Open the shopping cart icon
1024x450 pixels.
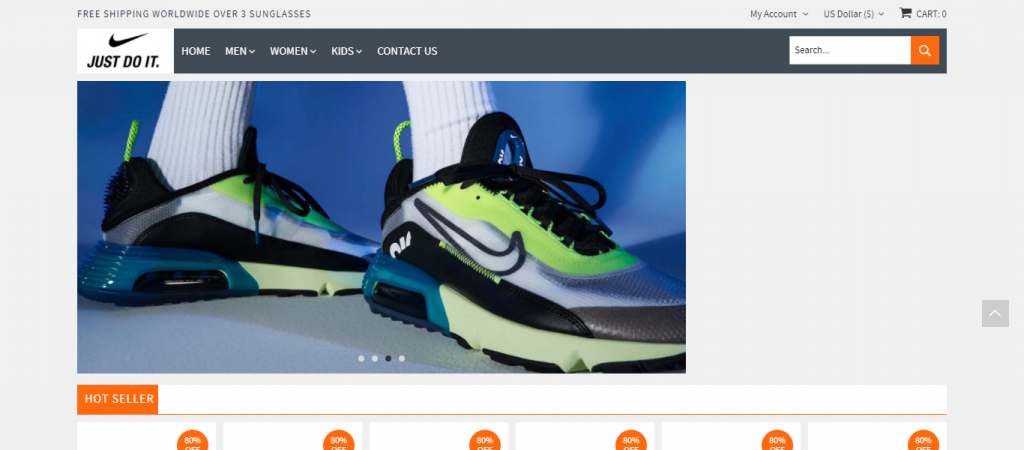pyautogui.click(x=905, y=12)
